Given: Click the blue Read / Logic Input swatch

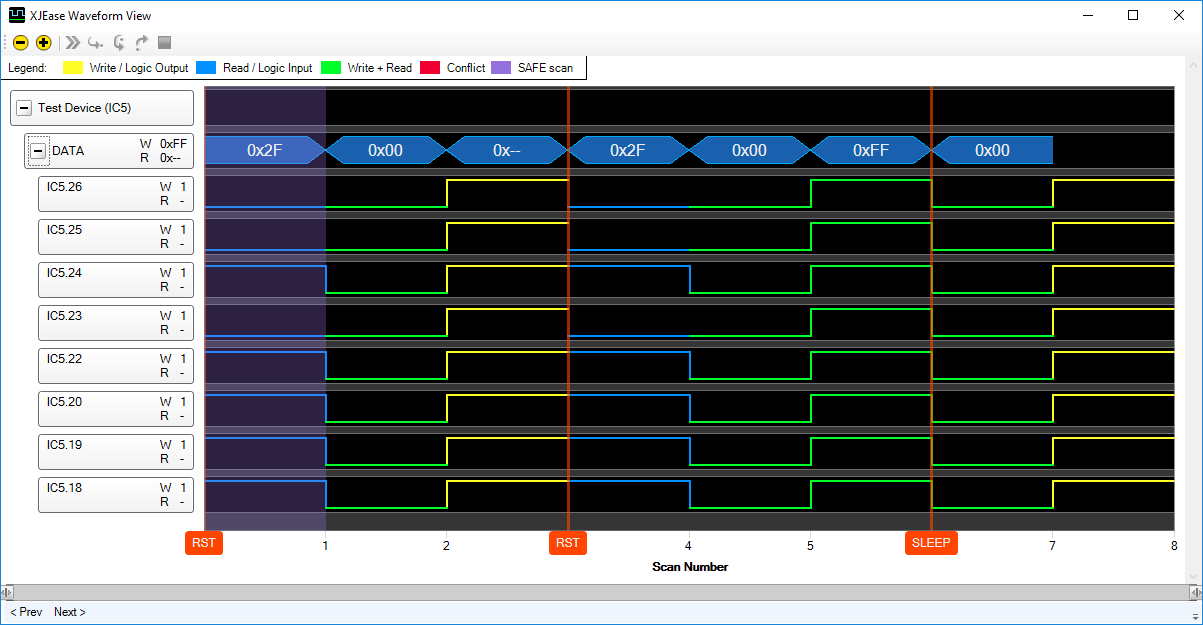Looking at the screenshot, I should point(206,68).
